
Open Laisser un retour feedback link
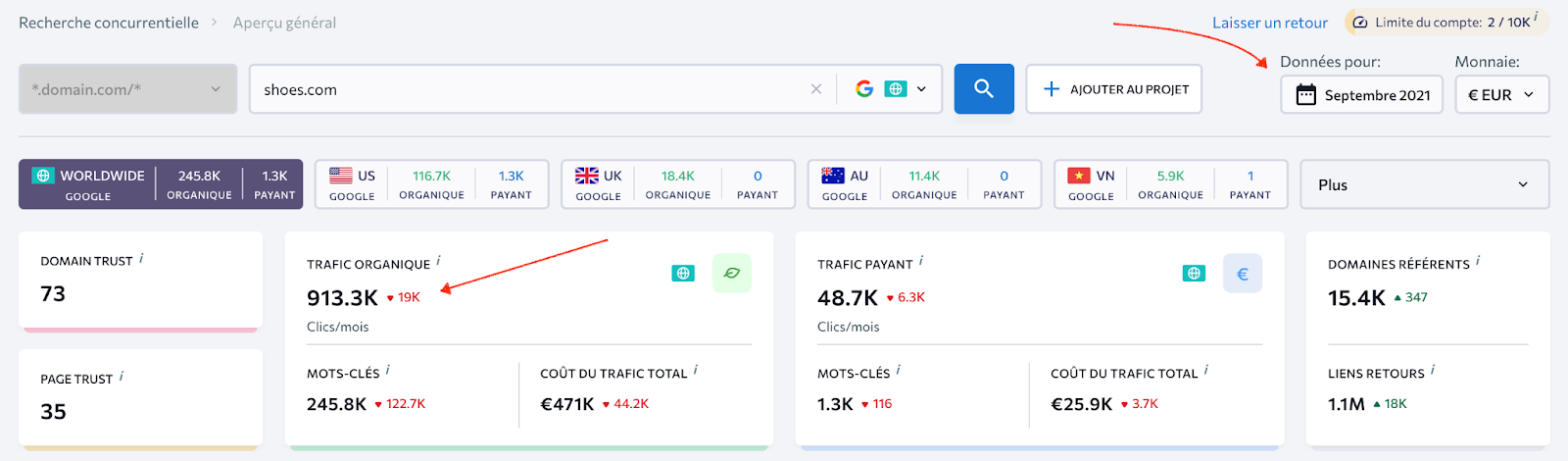tap(1270, 23)
